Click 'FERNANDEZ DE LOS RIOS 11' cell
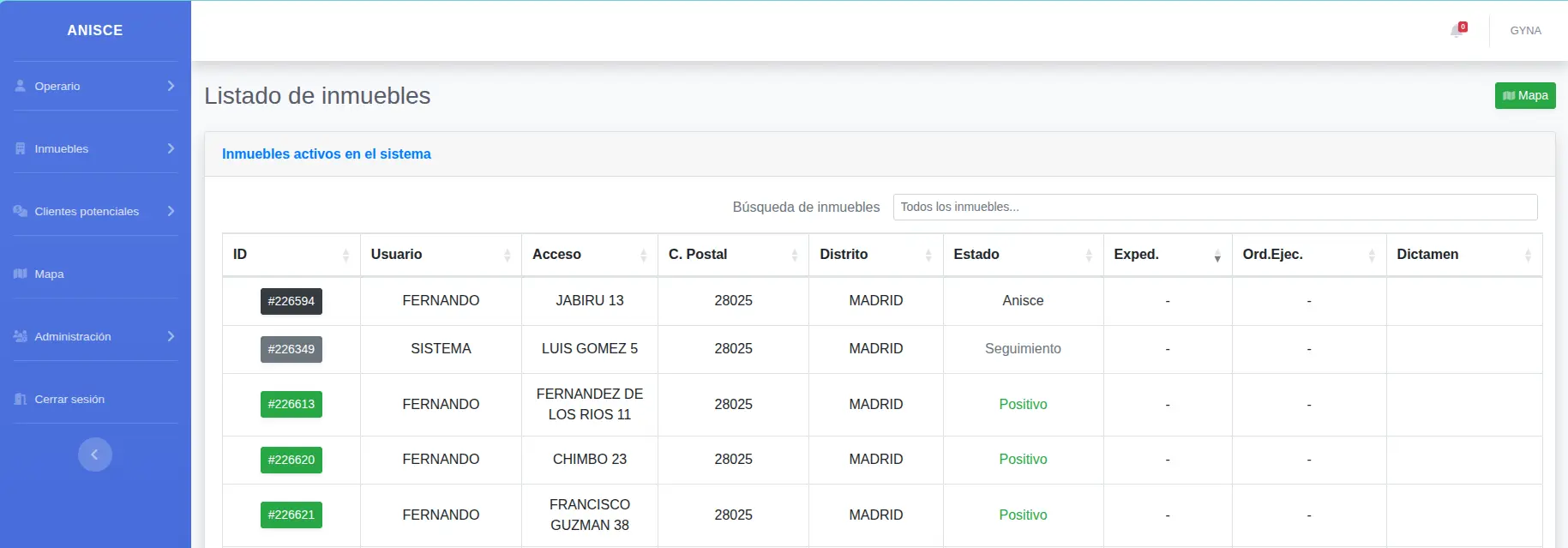This screenshot has width=1568, height=548. pos(590,404)
